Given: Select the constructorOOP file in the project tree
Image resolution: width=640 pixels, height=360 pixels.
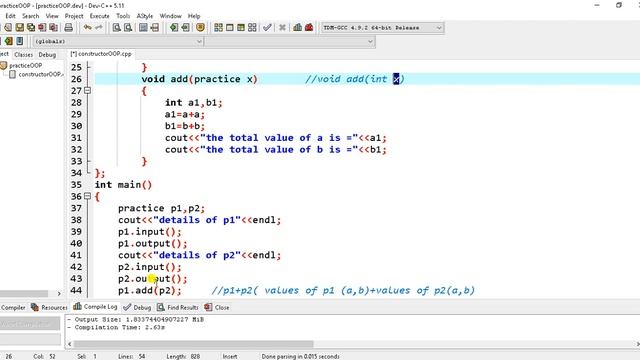Looking at the screenshot, I should click(x=37, y=74).
